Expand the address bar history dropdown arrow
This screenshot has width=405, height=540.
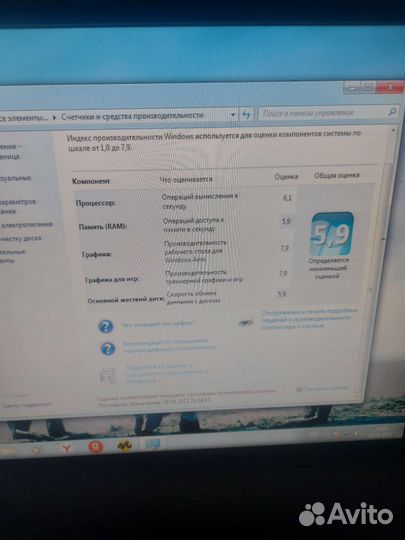[x=233, y=115]
